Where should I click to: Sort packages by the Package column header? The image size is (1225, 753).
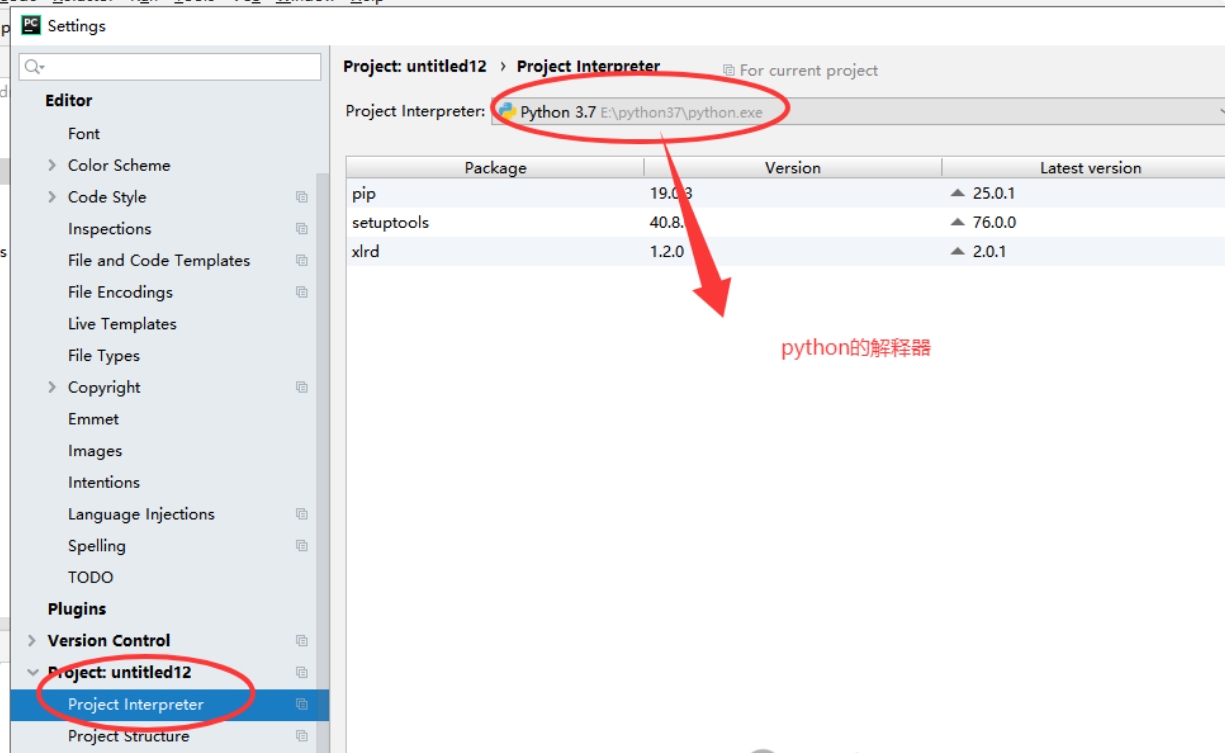click(495, 168)
